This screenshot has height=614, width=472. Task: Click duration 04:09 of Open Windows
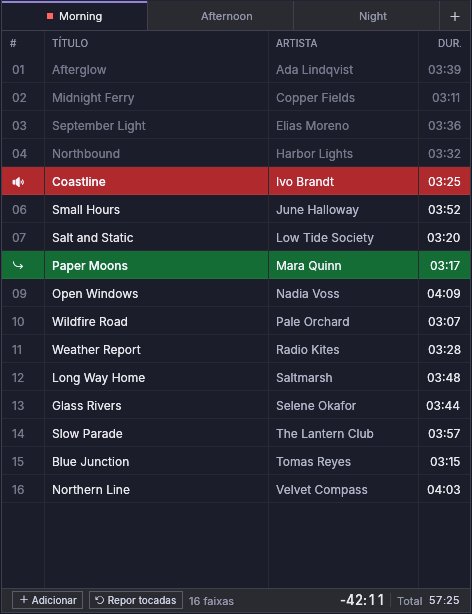444,294
